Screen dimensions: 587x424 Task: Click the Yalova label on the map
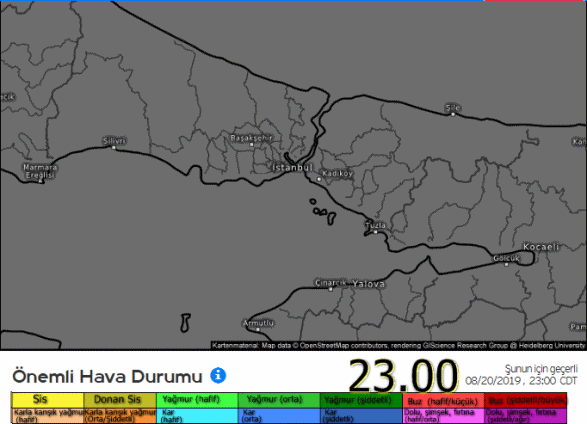point(368,284)
